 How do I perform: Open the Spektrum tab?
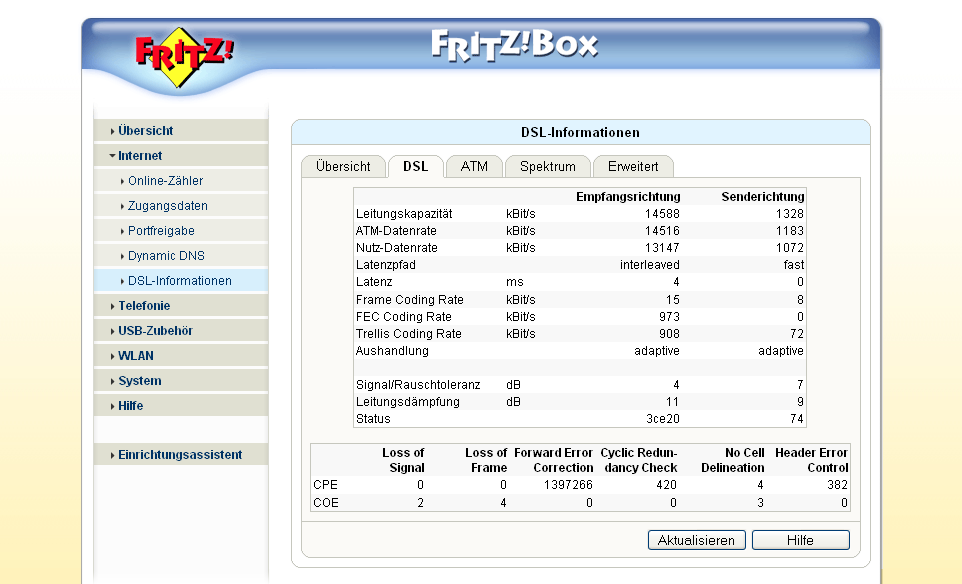[548, 167]
